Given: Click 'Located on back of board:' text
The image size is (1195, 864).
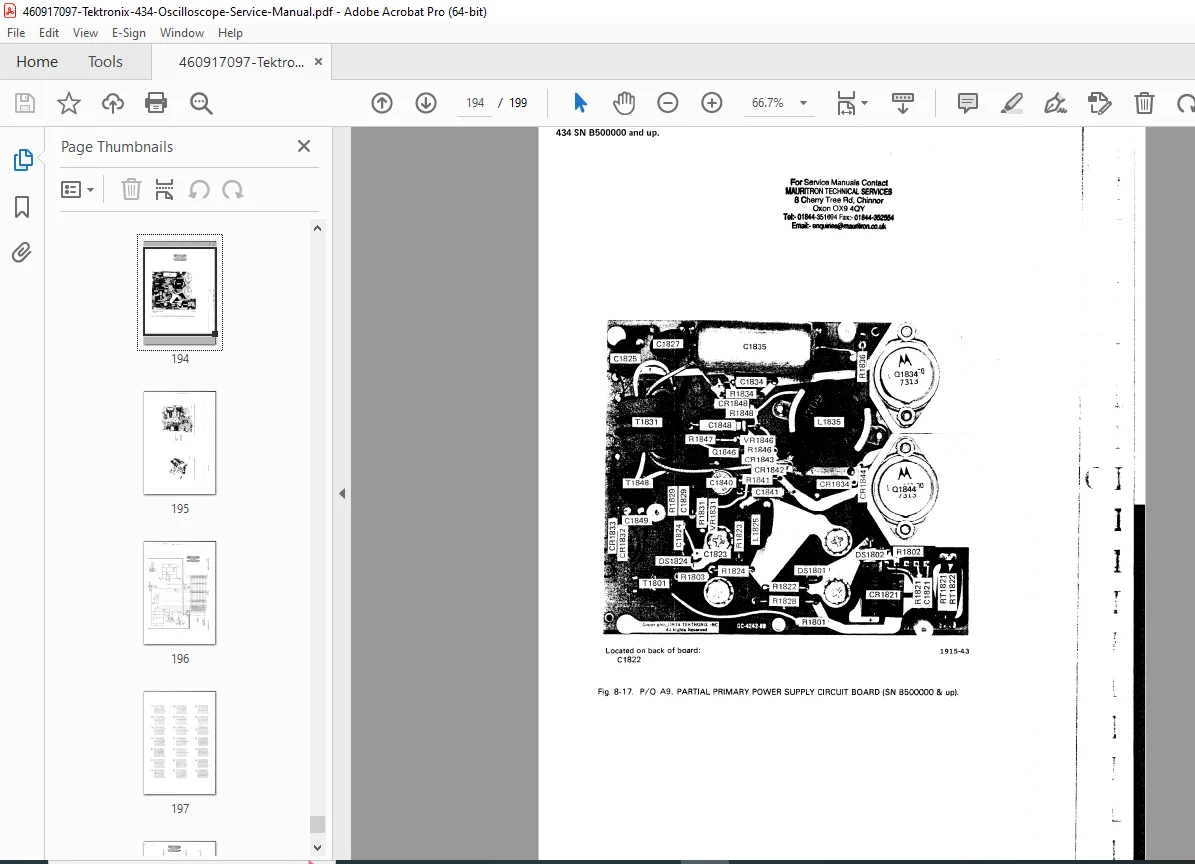Looking at the screenshot, I should 653,651.
